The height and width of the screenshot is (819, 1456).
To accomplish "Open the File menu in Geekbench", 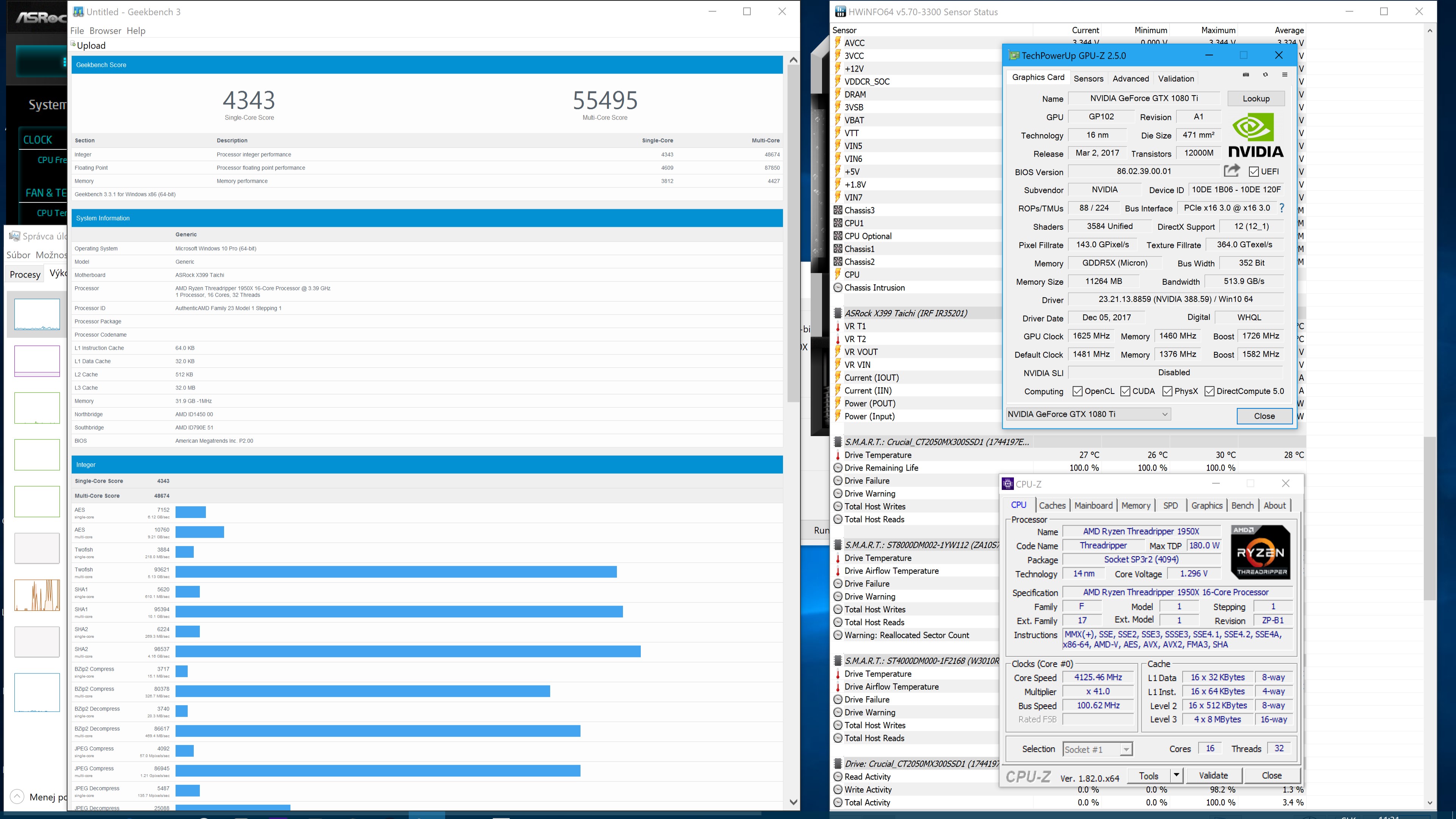I will [77, 30].
